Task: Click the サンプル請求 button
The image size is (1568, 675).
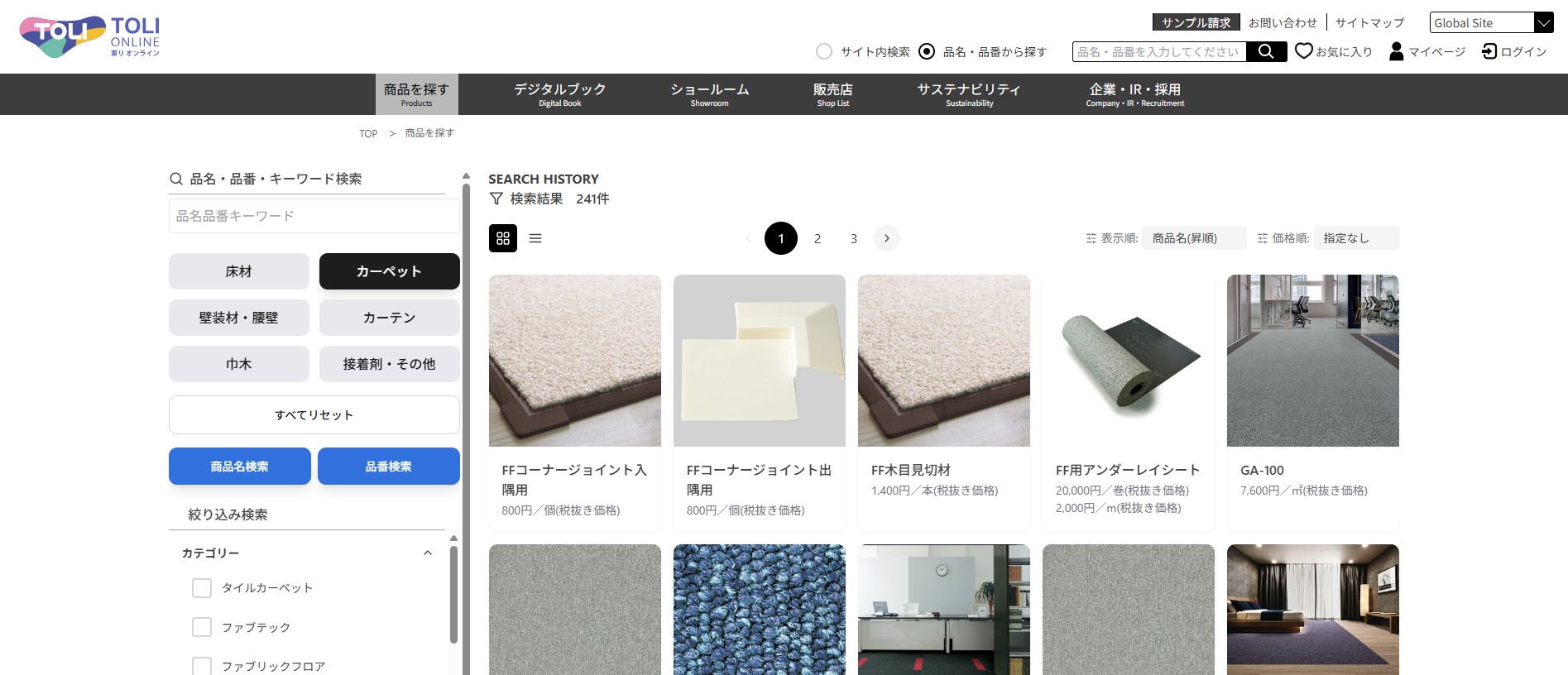Action: click(x=1196, y=23)
